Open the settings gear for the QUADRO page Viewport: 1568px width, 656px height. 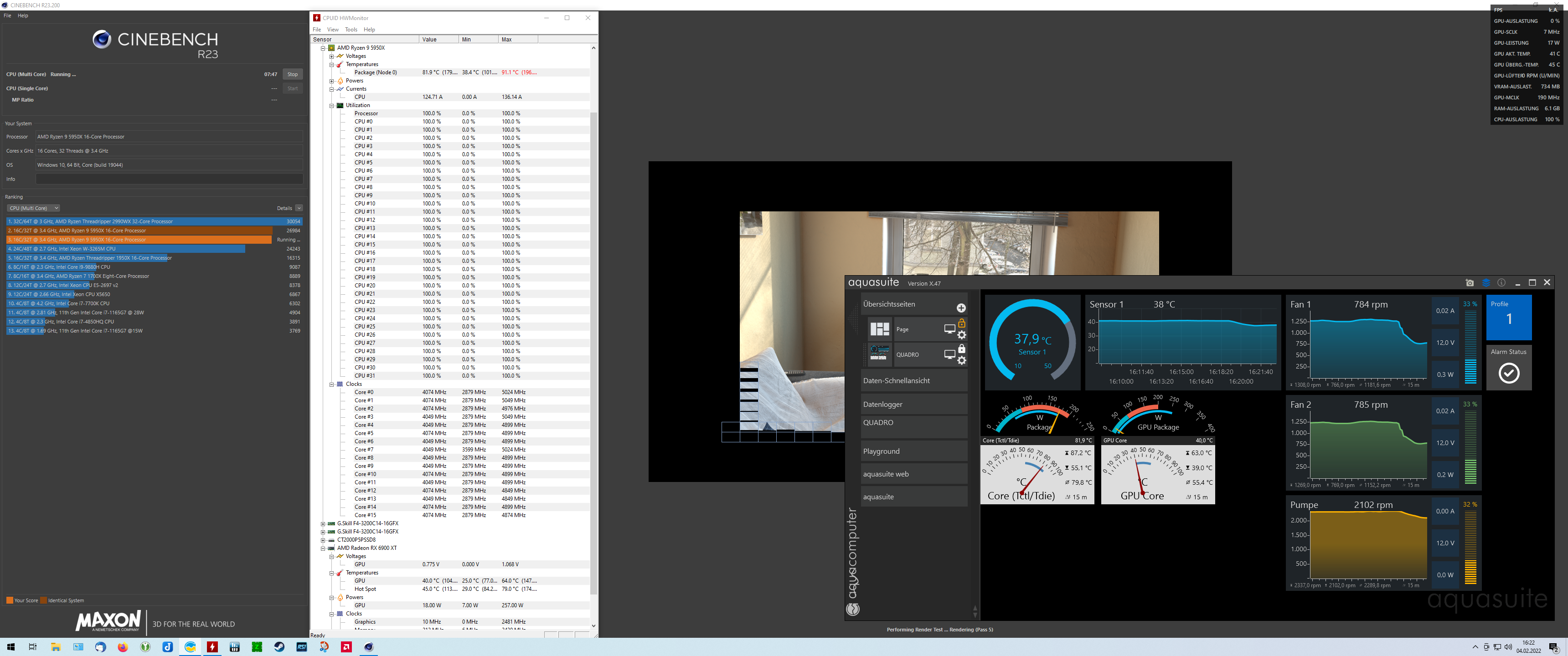[x=962, y=361]
